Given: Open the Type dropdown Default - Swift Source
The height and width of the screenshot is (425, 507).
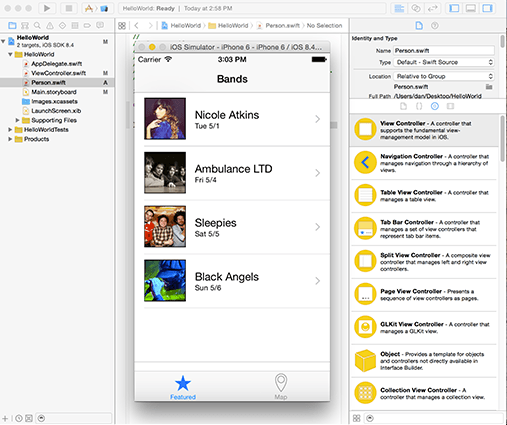Looking at the screenshot, I should [444, 62].
